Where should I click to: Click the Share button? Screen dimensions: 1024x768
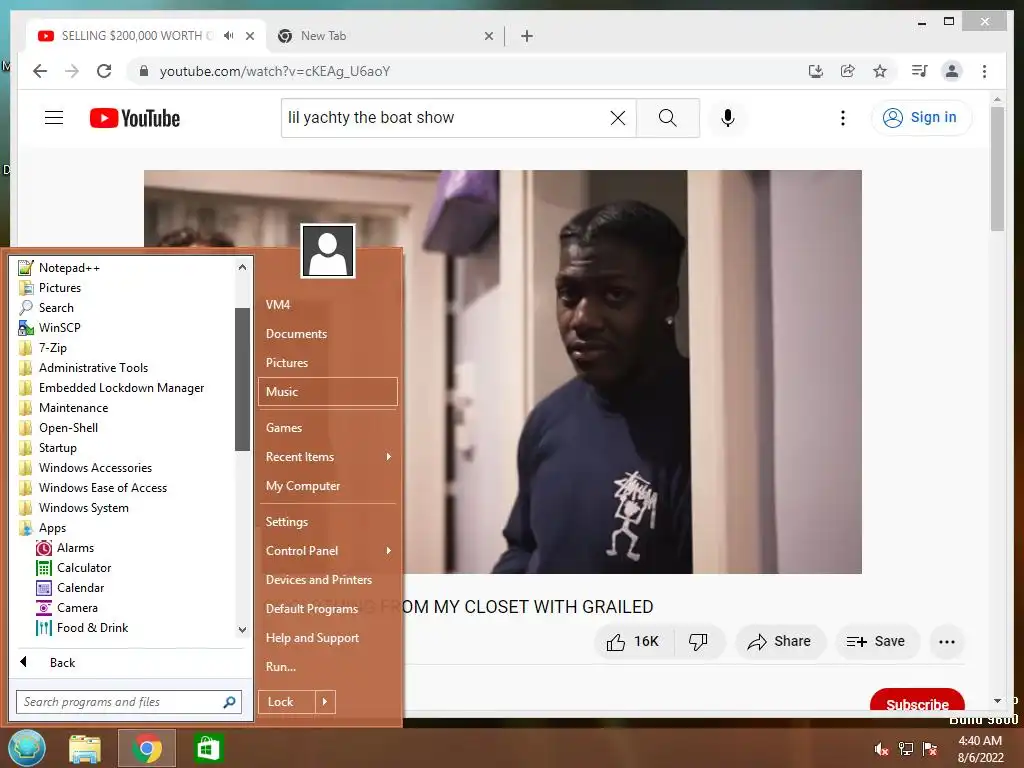coord(780,641)
